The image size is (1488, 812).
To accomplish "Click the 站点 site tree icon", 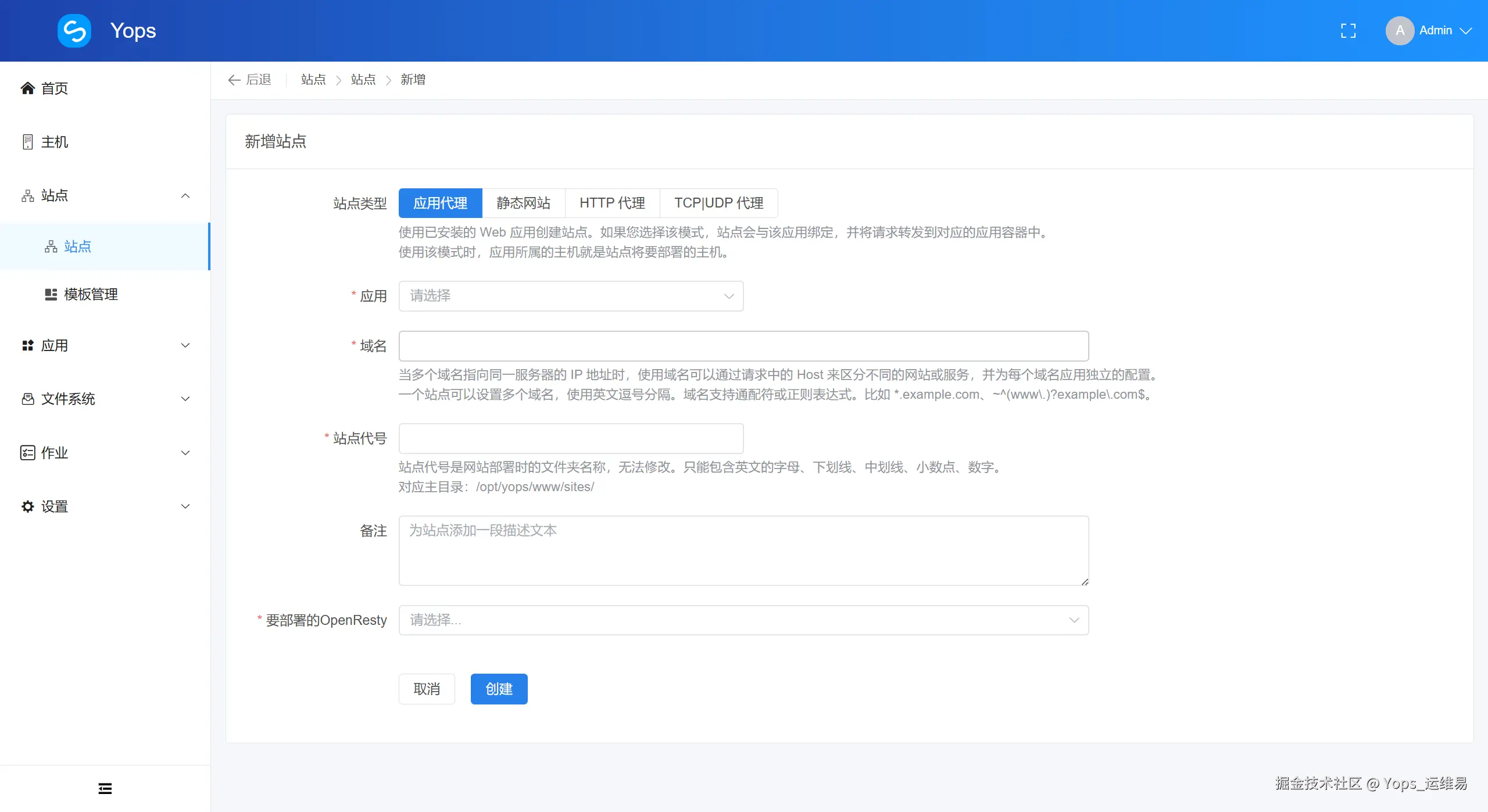I will pyautogui.click(x=27, y=195).
